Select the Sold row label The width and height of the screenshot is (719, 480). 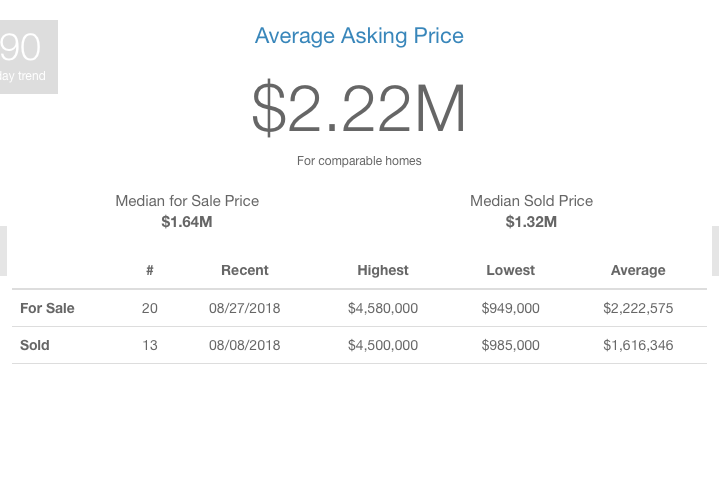coord(35,345)
